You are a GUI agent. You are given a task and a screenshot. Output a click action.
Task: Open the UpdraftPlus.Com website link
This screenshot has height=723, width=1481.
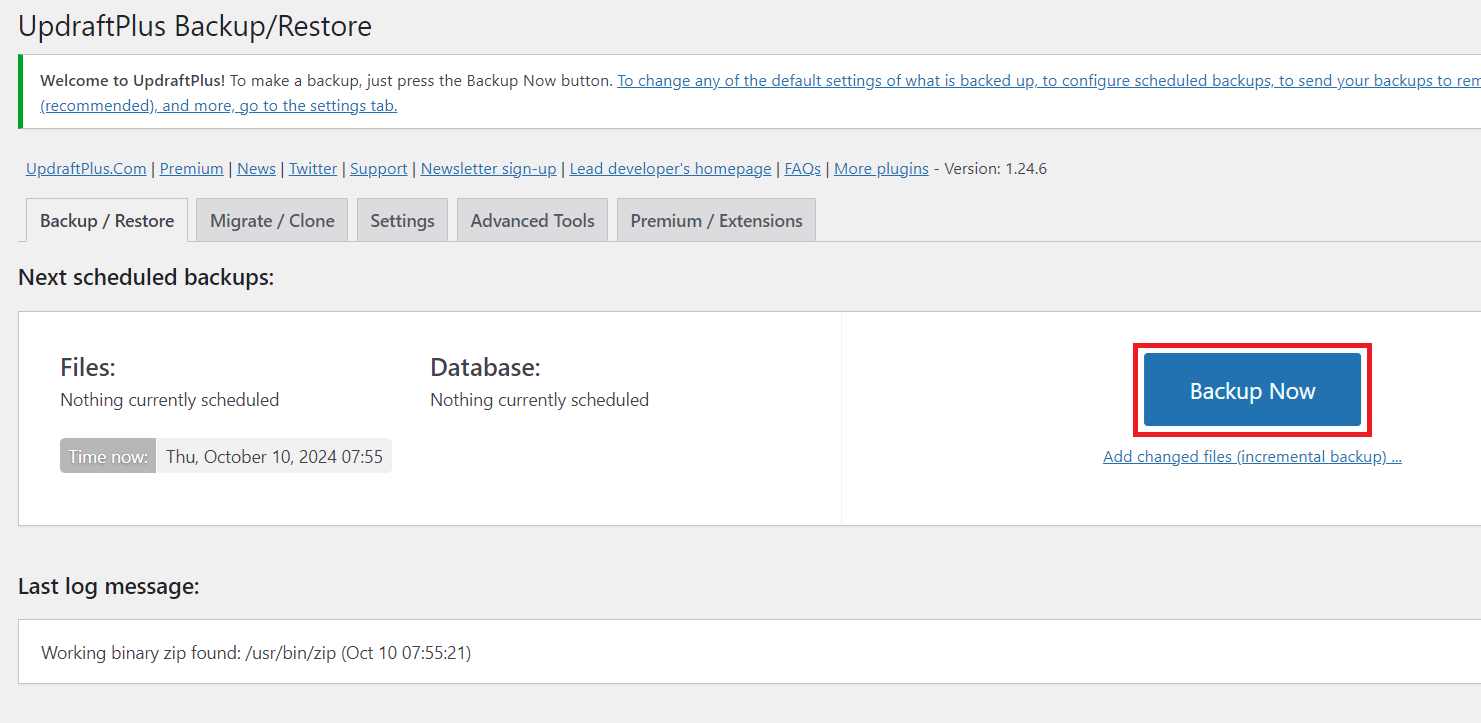pyautogui.click(x=86, y=168)
